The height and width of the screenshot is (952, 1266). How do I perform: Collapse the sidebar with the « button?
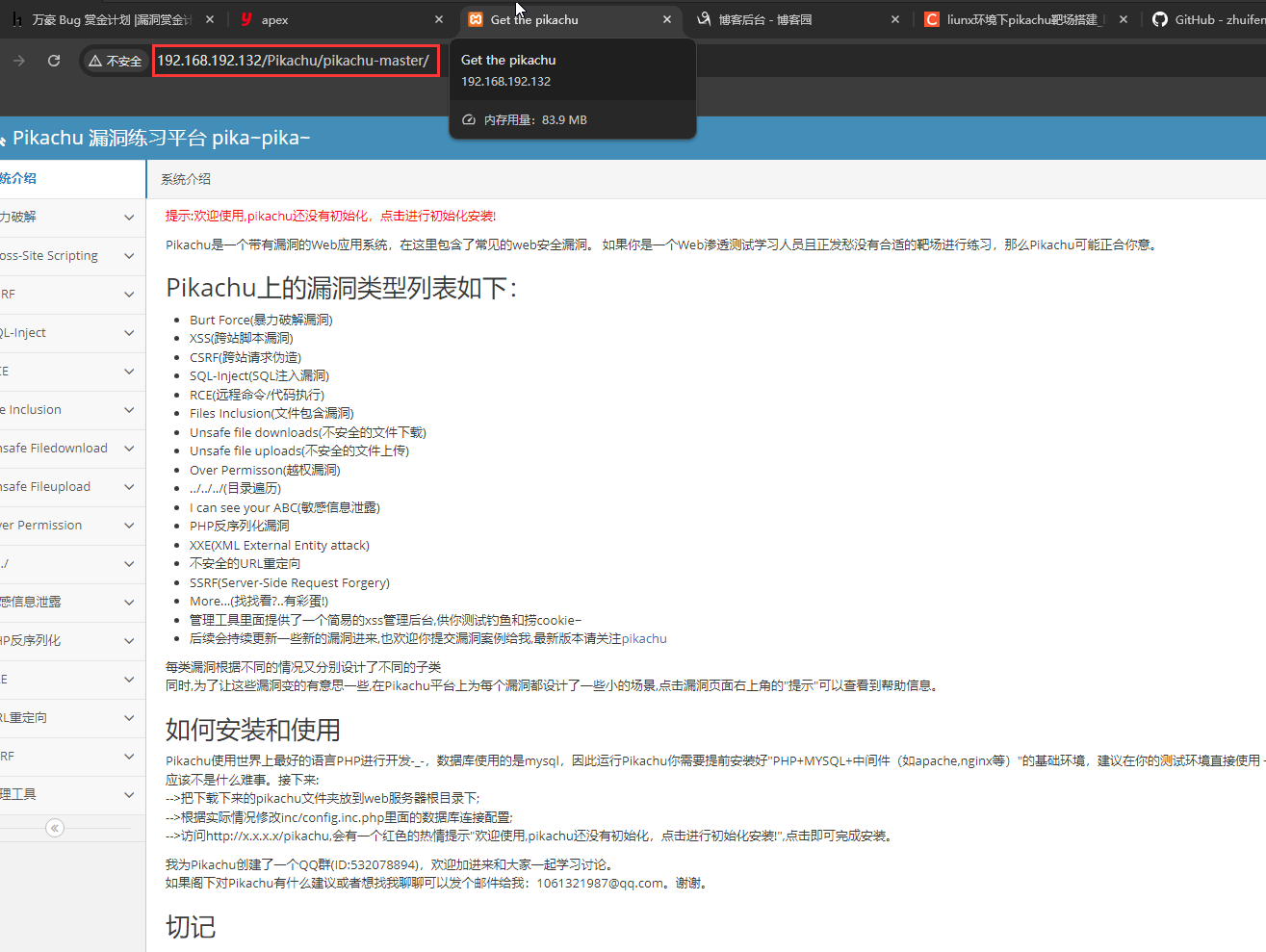coord(54,827)
